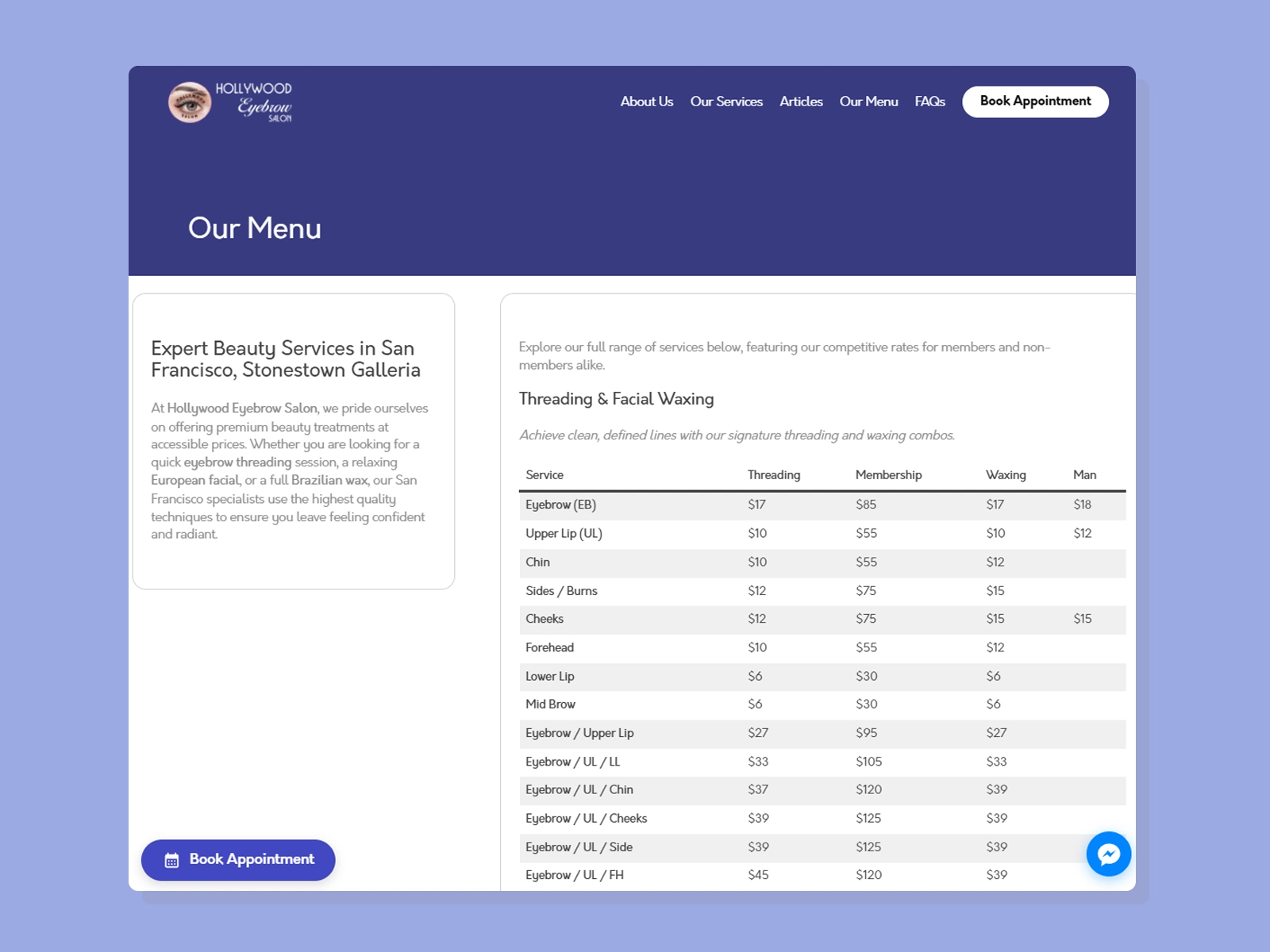This screenshot has width=1270, height=952.
Task: Click the Waxing column header
Action: (x=1006, y=475)
